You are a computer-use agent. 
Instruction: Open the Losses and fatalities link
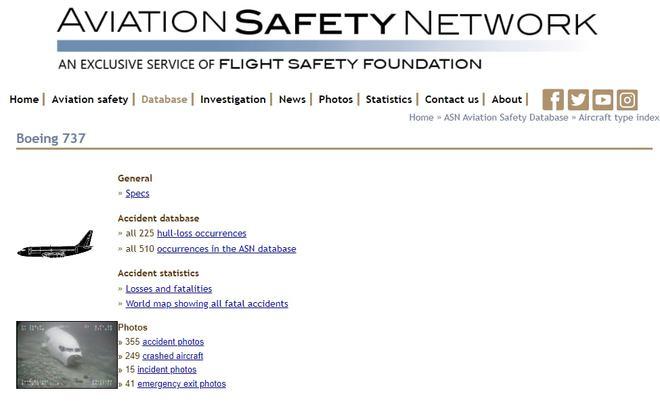[169, 289]
